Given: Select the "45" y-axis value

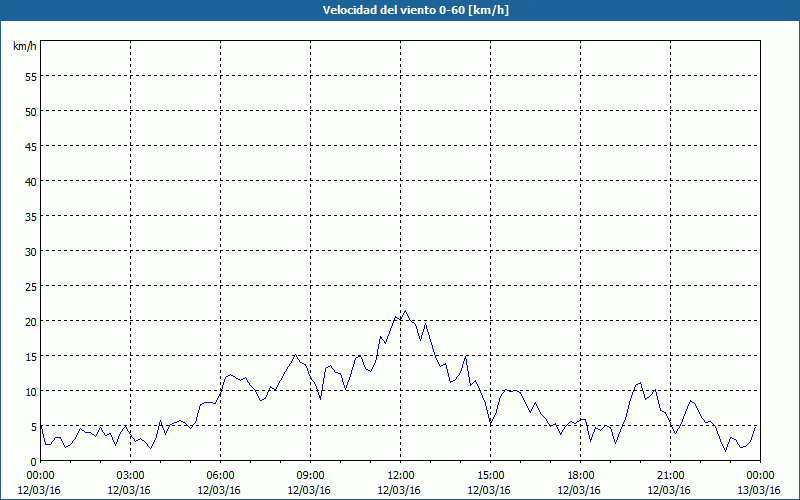Looking at the screenshot, I should (x=31, y=146).
